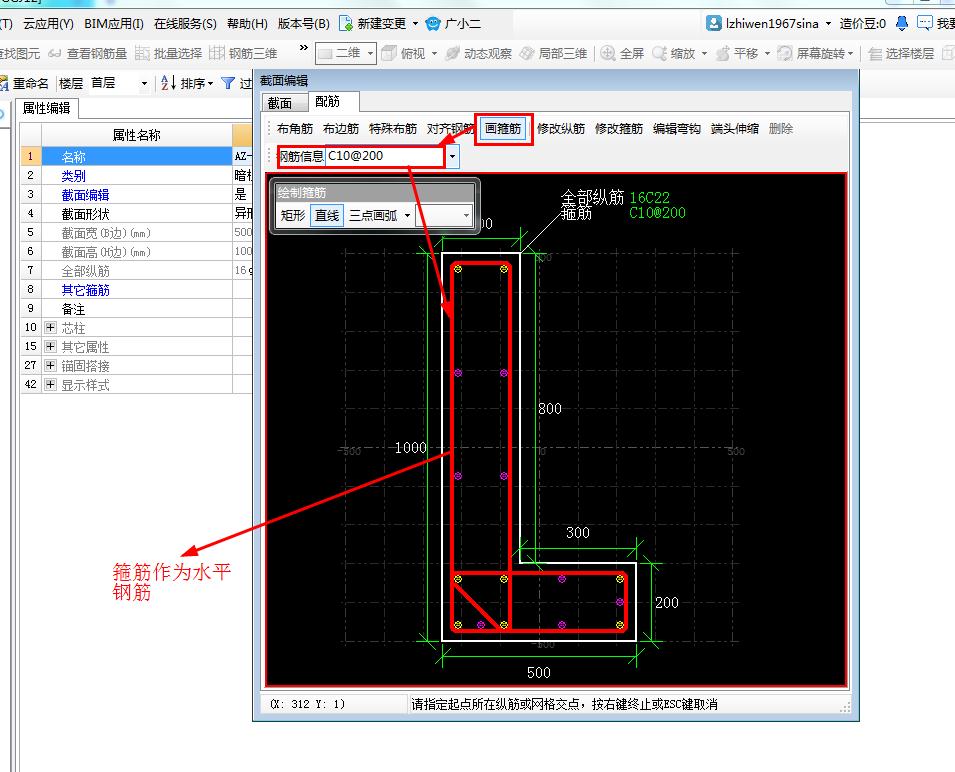
Task: Click the 布边筋 button
Action: tap(341, 128)
